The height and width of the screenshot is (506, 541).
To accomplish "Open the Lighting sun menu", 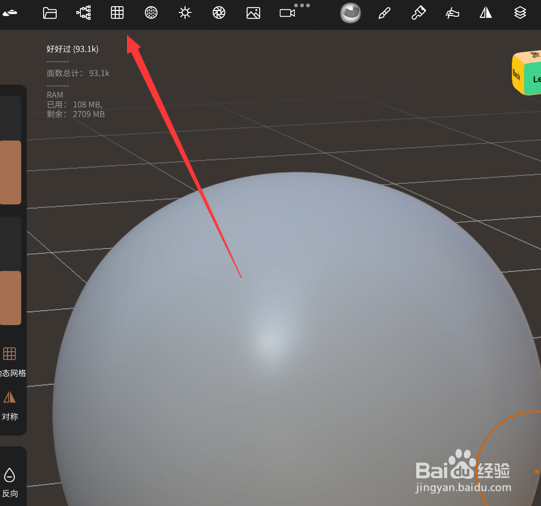I will [185, 13].
